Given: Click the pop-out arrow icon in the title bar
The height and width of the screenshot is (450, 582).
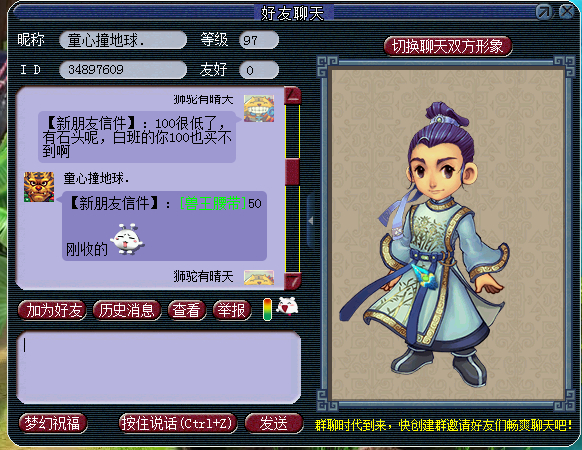Looking at the screenshot, I should pos(544,12).
